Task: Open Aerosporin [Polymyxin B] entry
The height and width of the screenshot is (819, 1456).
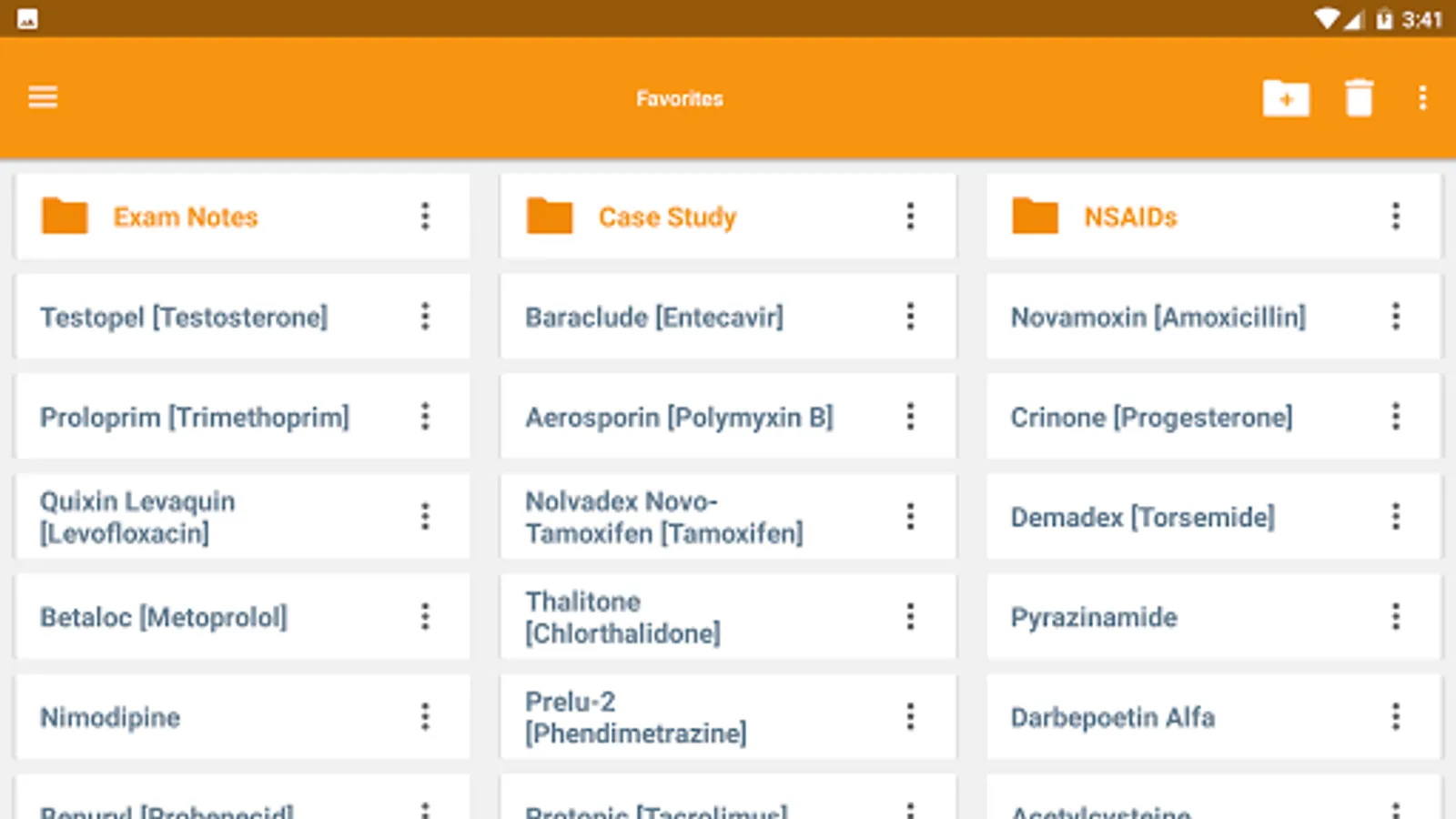Action: [679, 417]
